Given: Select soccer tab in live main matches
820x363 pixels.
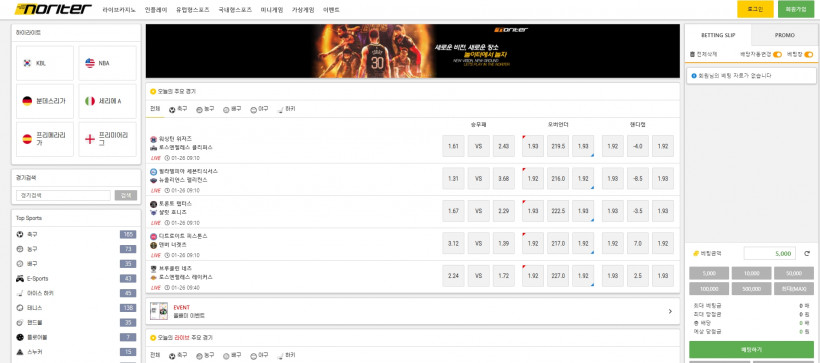Looking at the screenshot, I should click(178, 356).
